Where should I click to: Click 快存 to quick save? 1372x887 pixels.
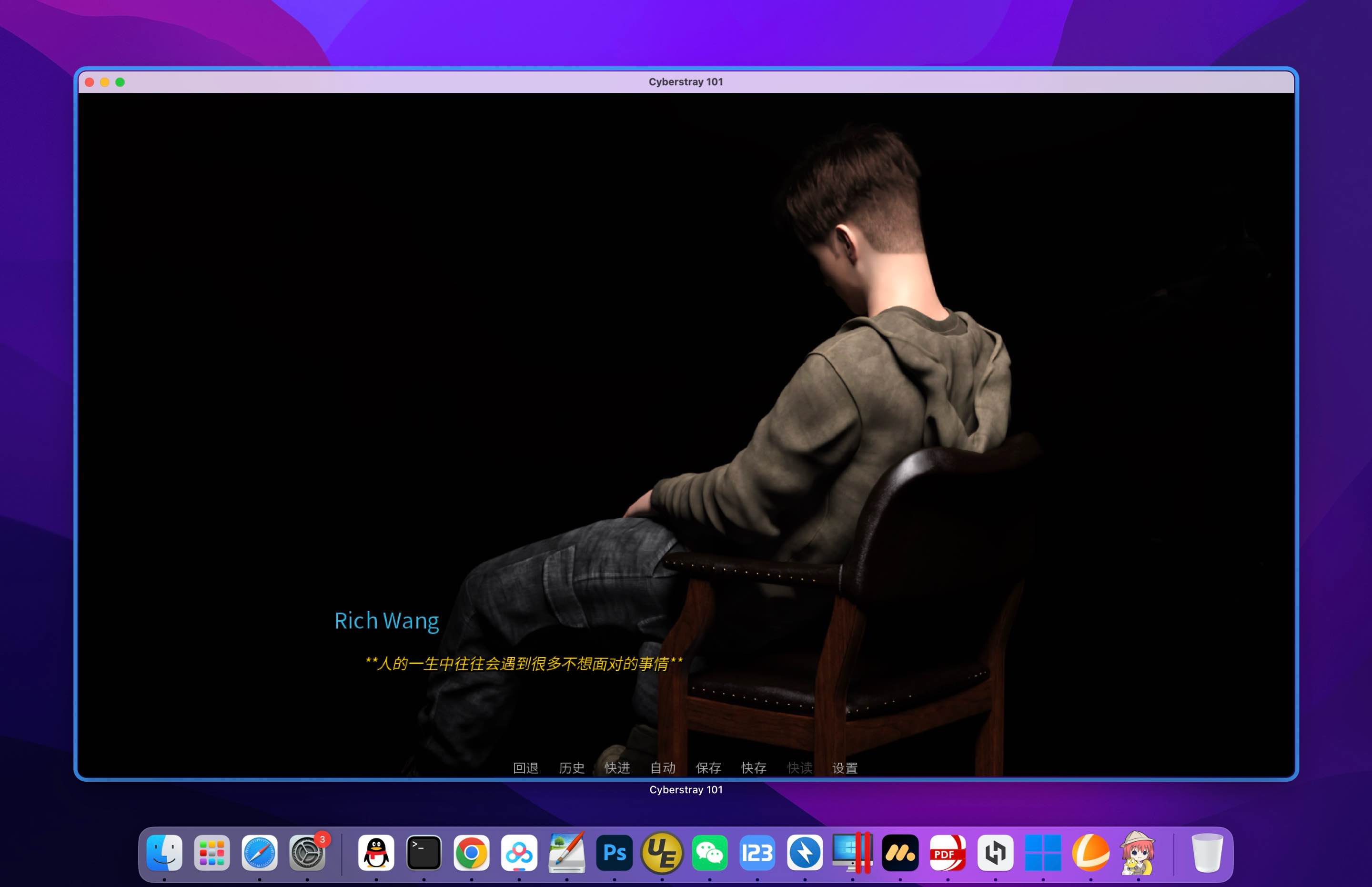pyautogui.click(x=754, y=768)
